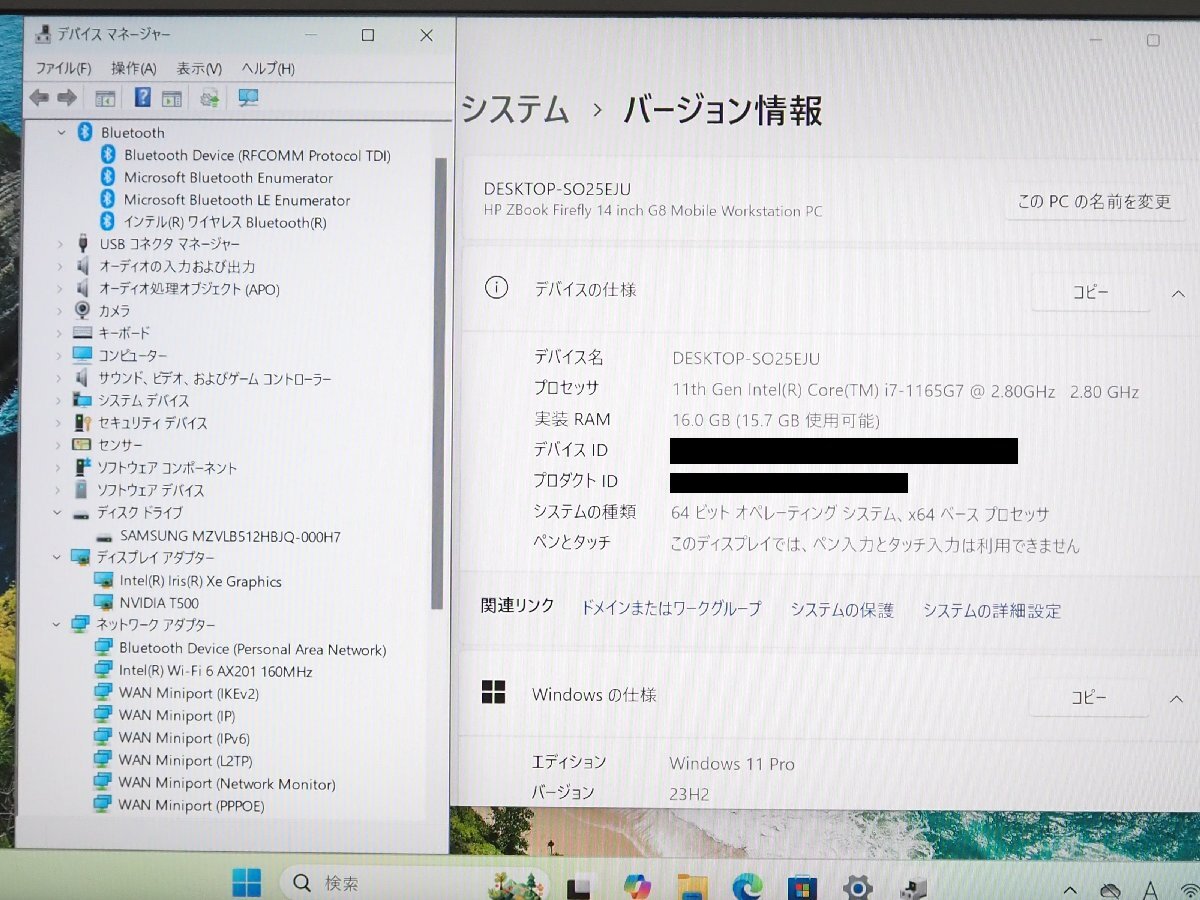Click the Wi-Fi icon in system tray
This screenshot has width=1200, height=900.
click(x=1189, y=890)
